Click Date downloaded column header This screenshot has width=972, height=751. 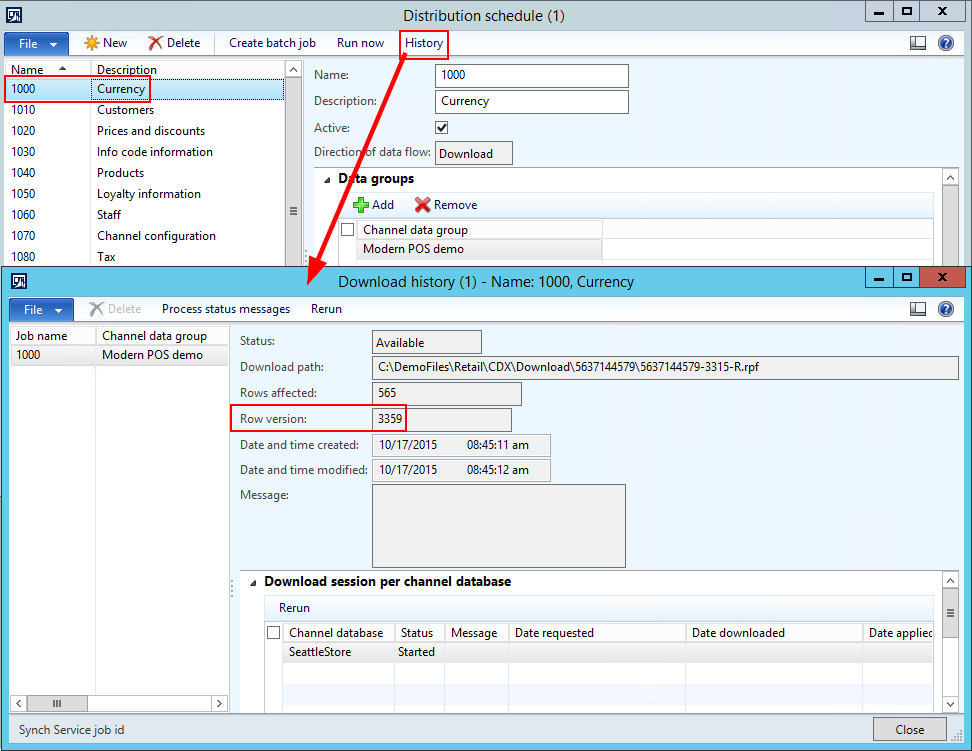(x=774, y=633)
